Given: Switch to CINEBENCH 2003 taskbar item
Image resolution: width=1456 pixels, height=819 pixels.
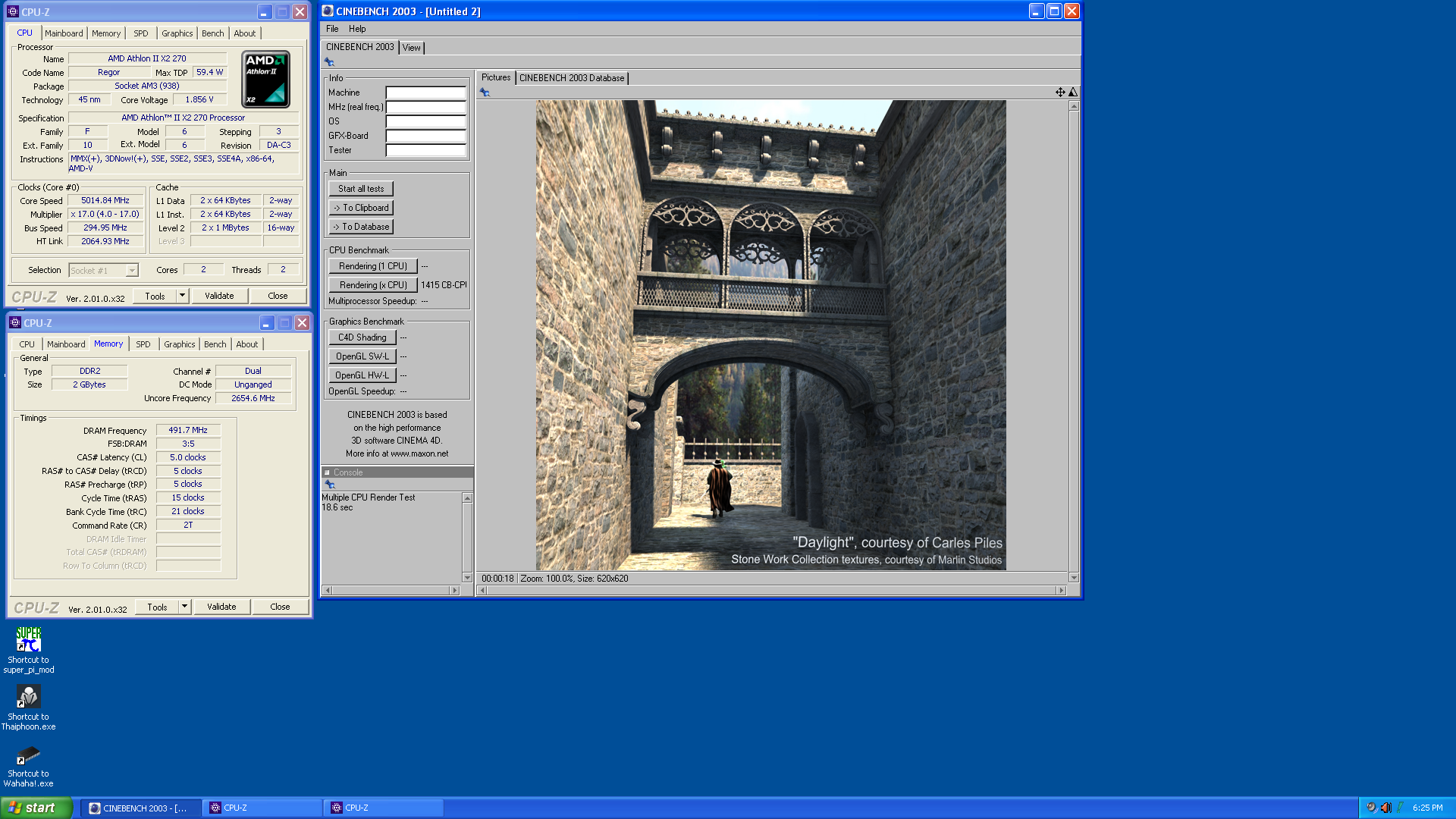Looking at the screenshot, I should click(142, 808).
